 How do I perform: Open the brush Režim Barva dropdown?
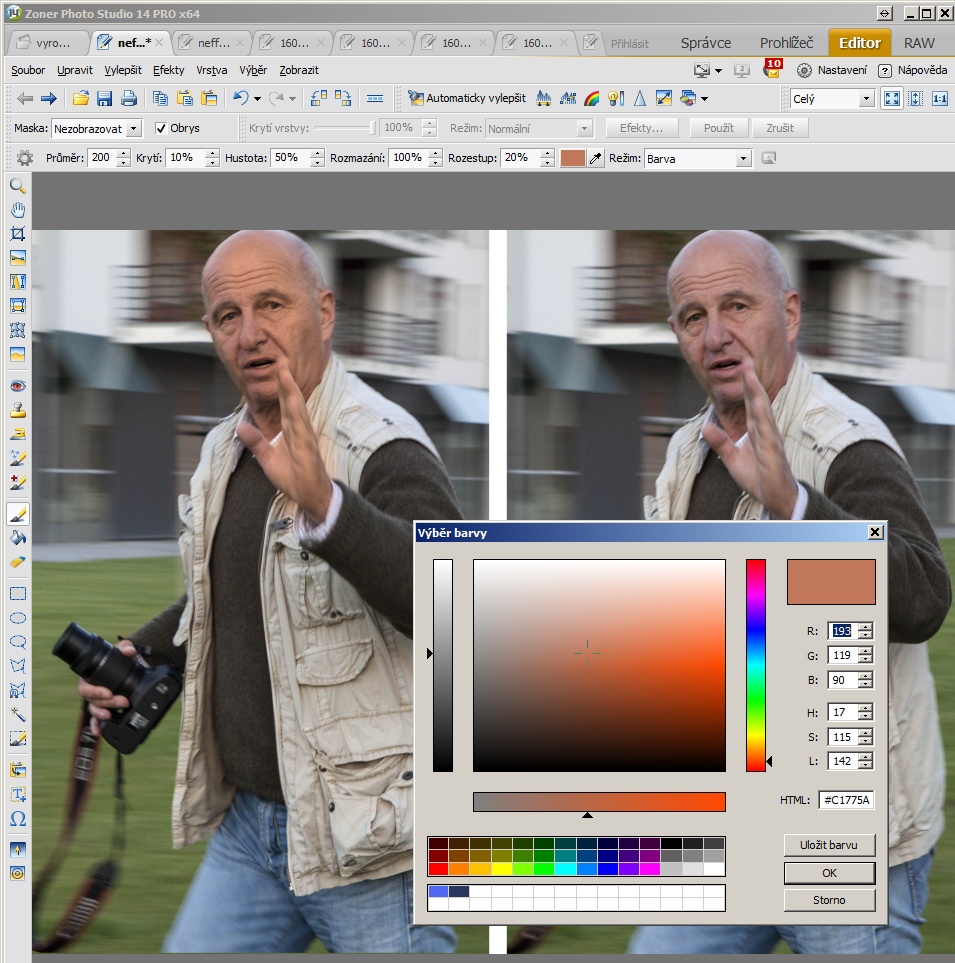click(743, 159)
